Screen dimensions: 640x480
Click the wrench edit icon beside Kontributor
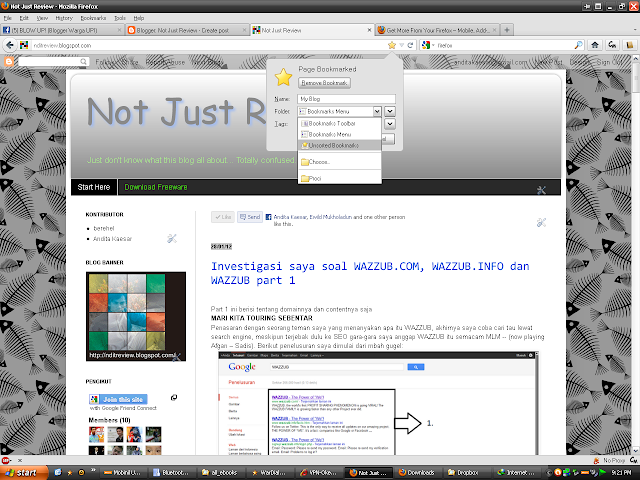[172, 238]
